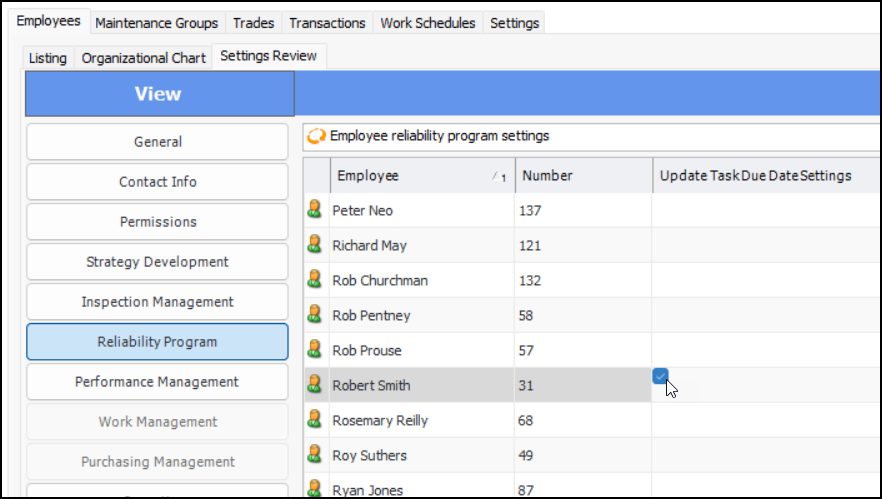Click the employee icon beside Richard May
The height and width of the screenshot is (499, 882).
[315, 245]
